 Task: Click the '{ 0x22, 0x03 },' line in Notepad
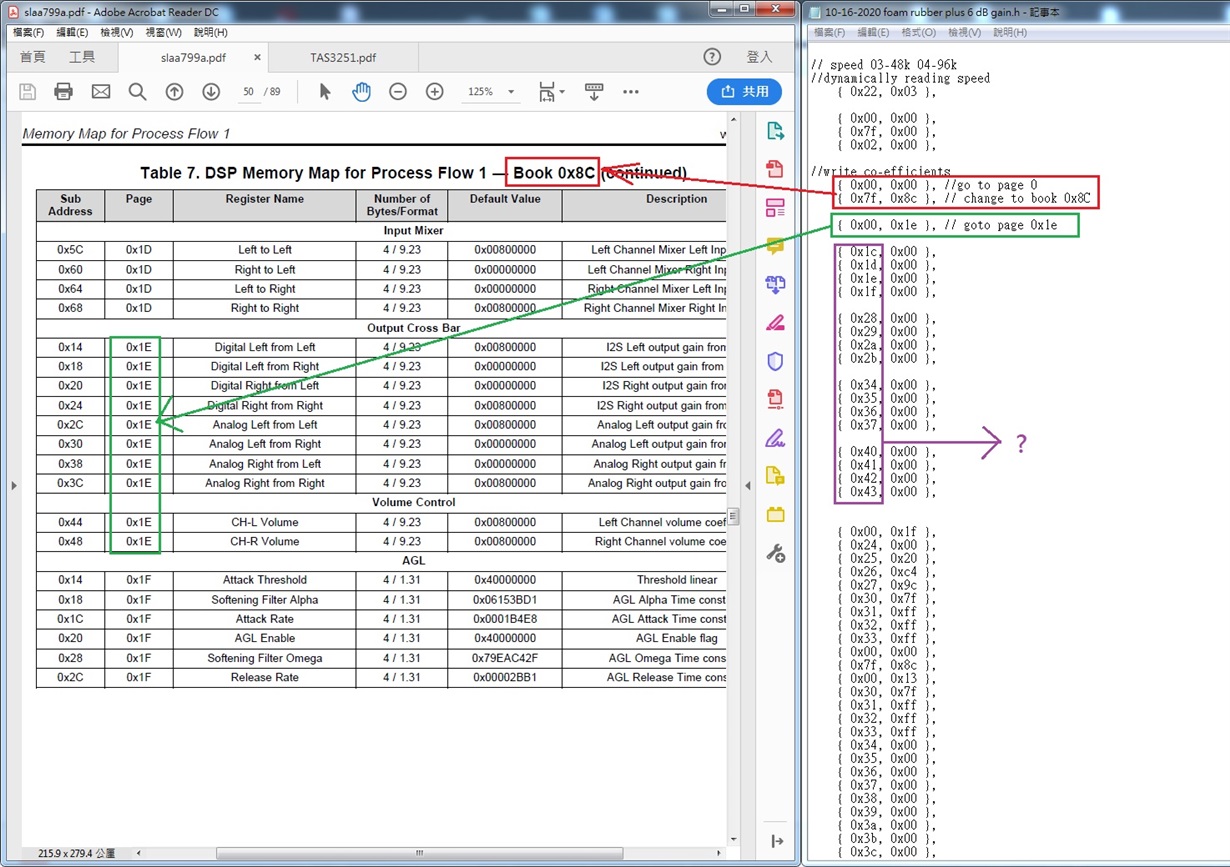click(886, 91)
